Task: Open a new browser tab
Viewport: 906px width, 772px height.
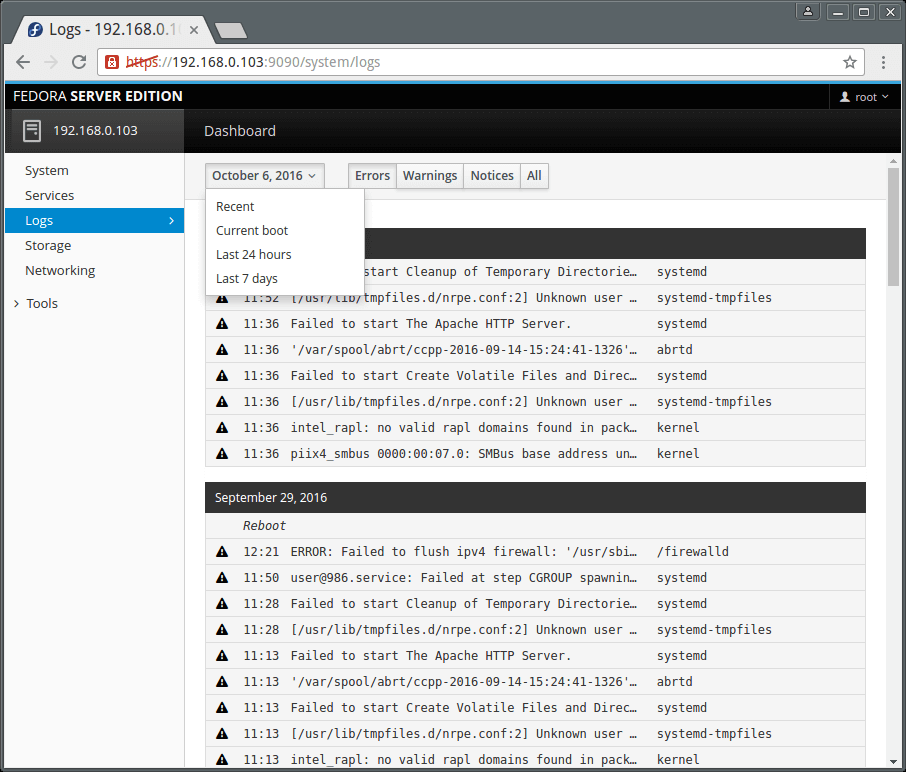Action: pyautogui.click(x=231, y=30)
